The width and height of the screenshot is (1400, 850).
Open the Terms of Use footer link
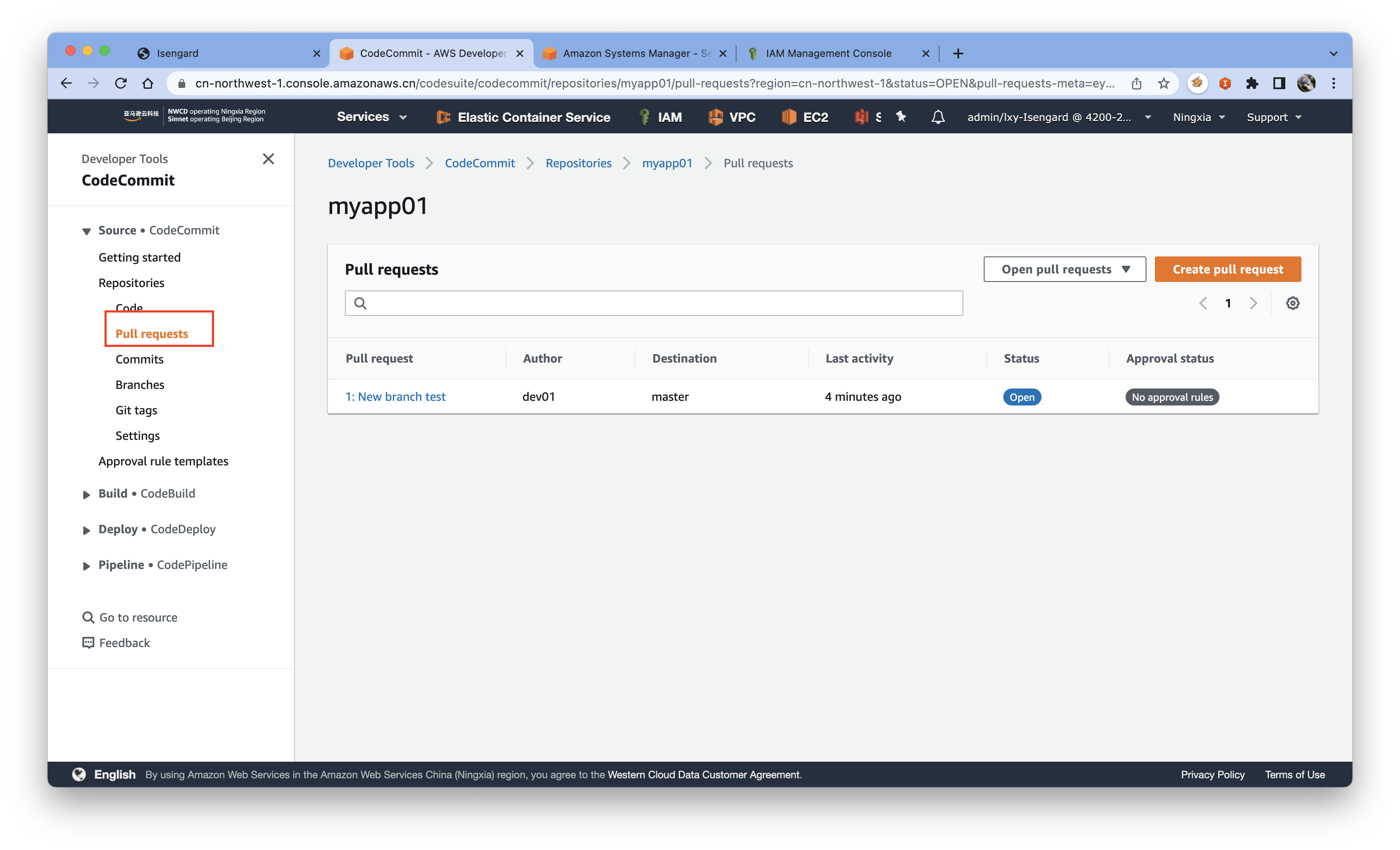point(1294,774)
